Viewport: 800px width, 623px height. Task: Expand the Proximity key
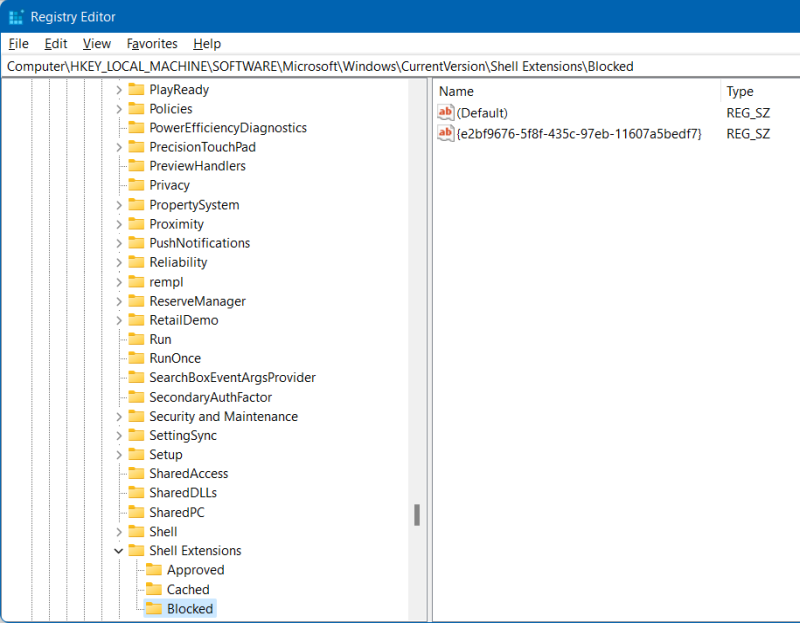(118, 224)
